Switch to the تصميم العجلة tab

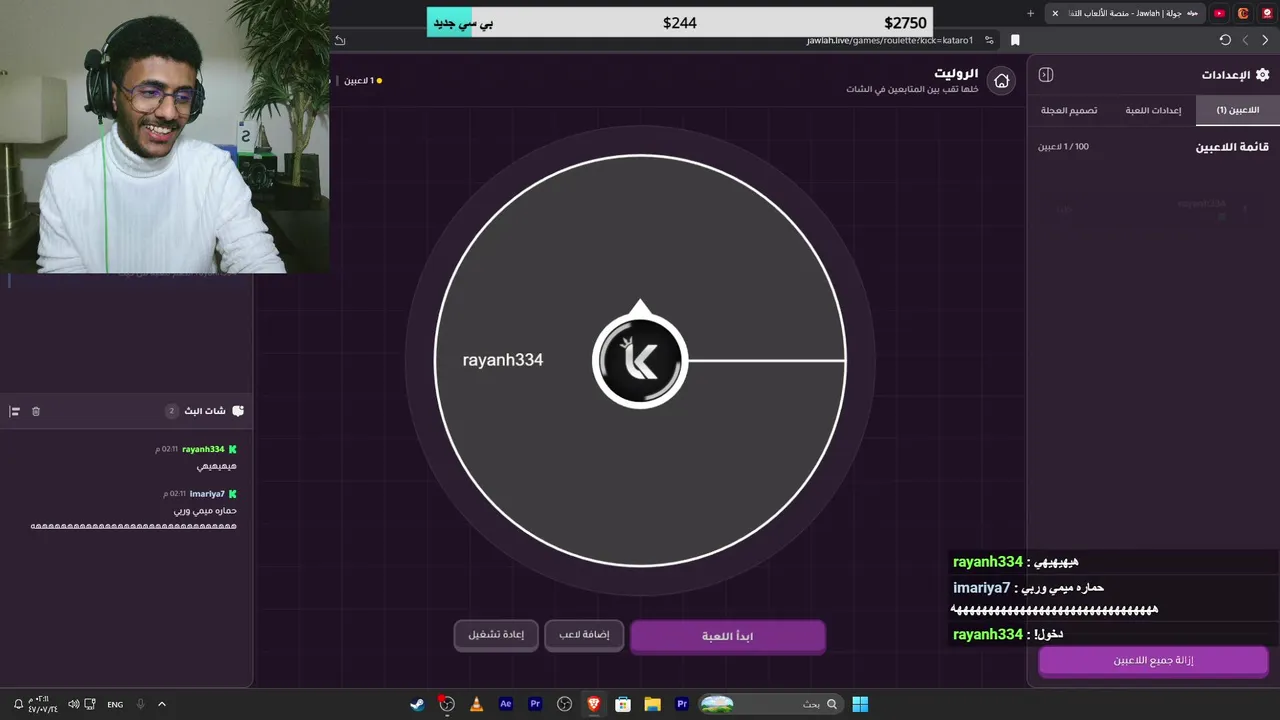point(1069,110)
